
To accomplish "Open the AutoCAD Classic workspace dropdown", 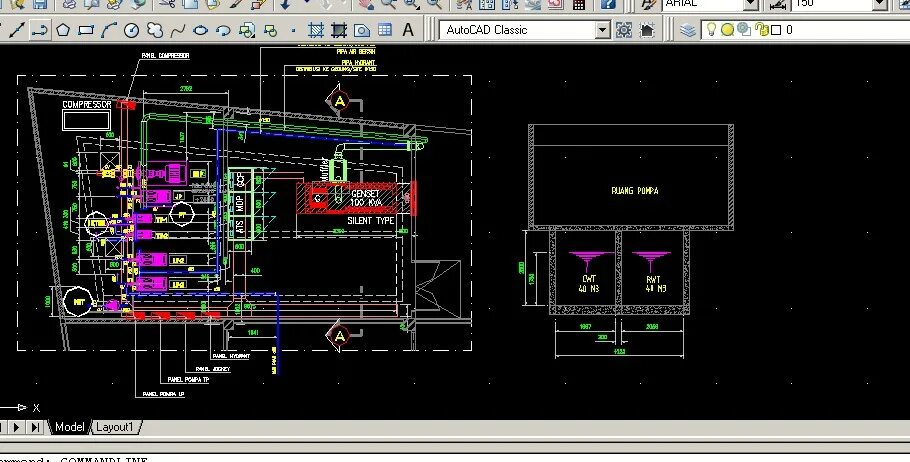I will coord(525,30).
